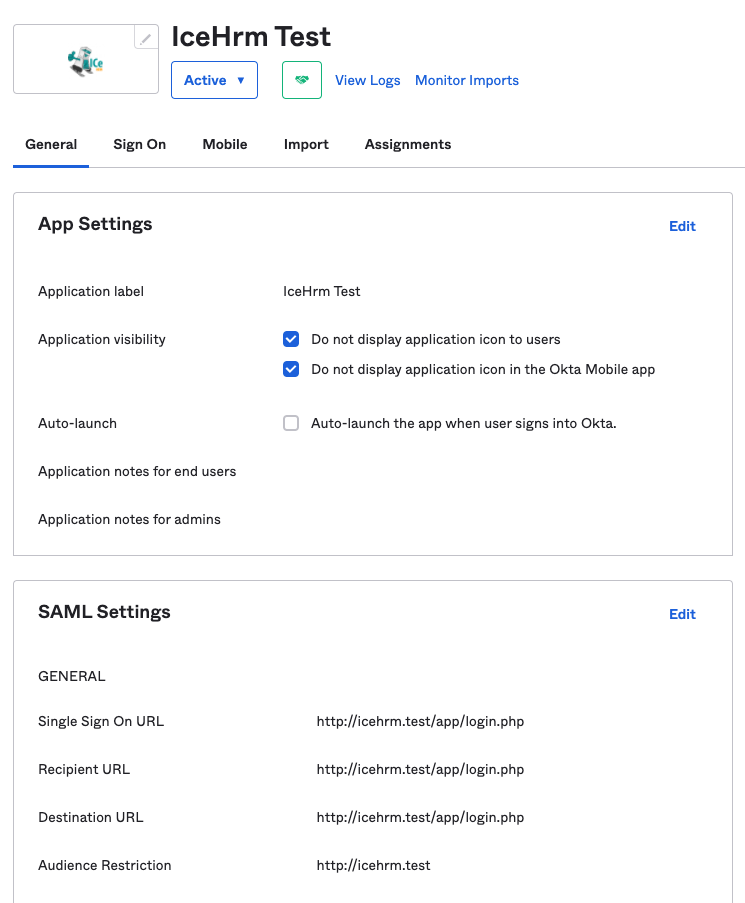Viewport: 745px width, 903px height.
Task: Click the Monitor Imports link
Action: pos(467,79)
